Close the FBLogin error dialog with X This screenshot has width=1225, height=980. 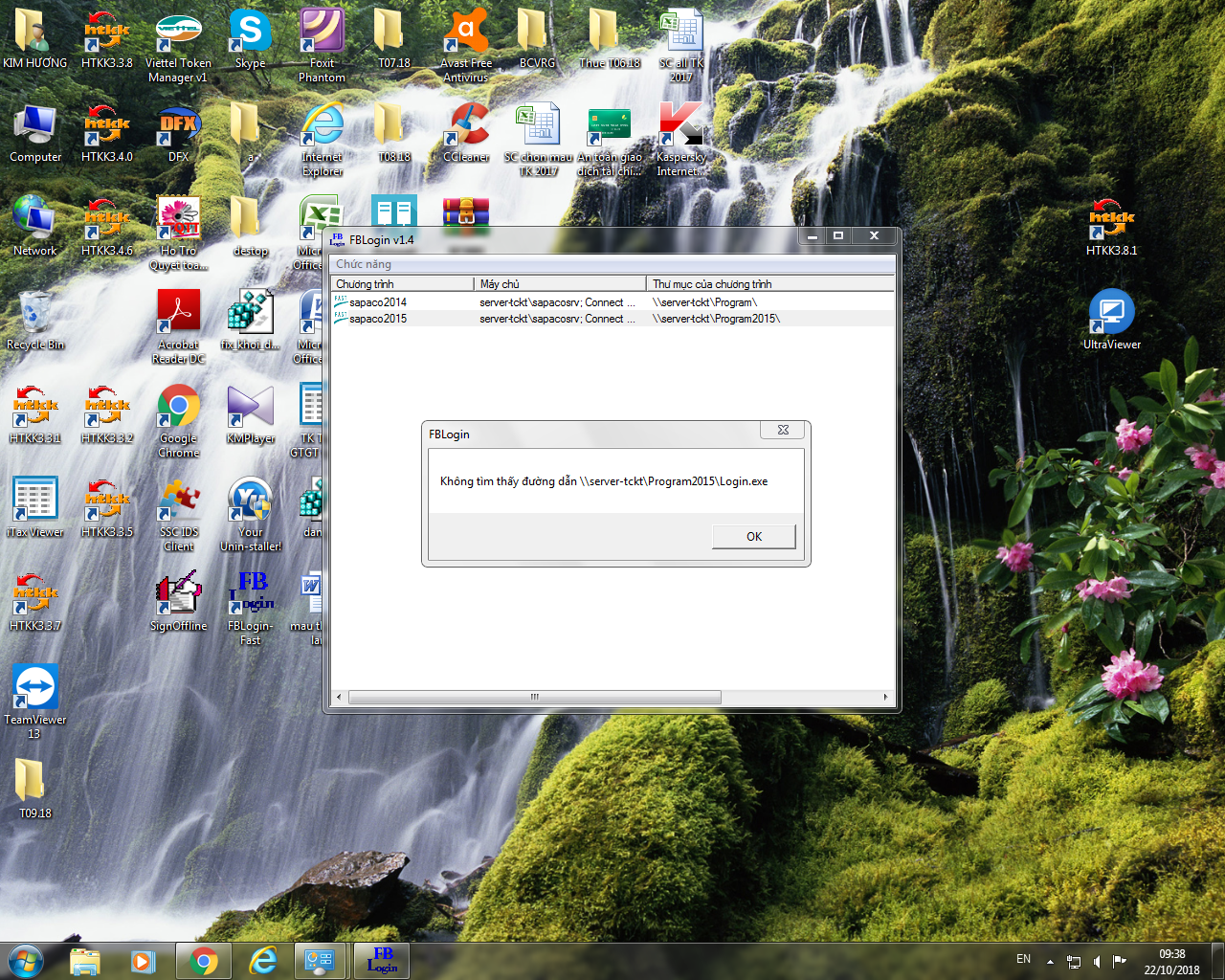(783, 431)
